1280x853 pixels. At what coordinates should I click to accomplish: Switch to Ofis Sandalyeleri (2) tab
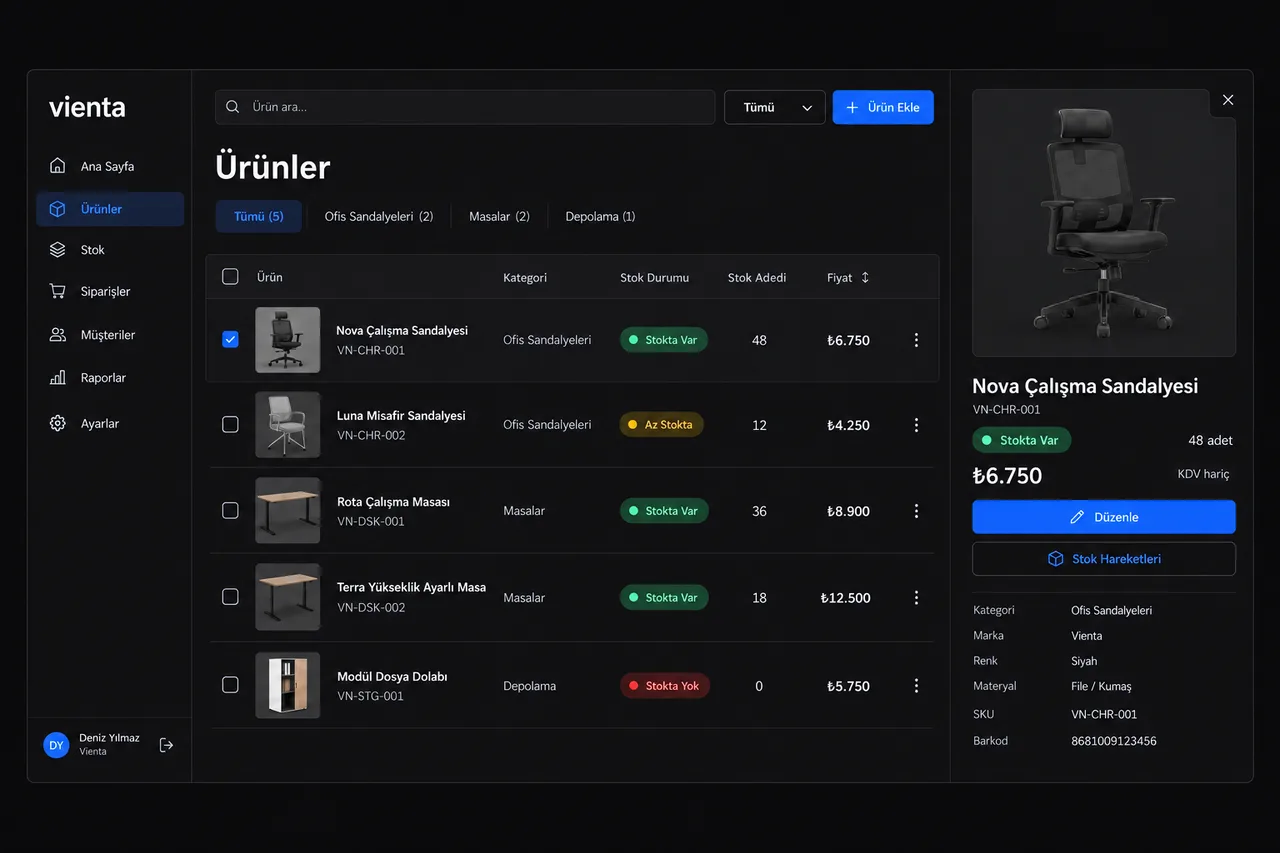coord(379,216)
